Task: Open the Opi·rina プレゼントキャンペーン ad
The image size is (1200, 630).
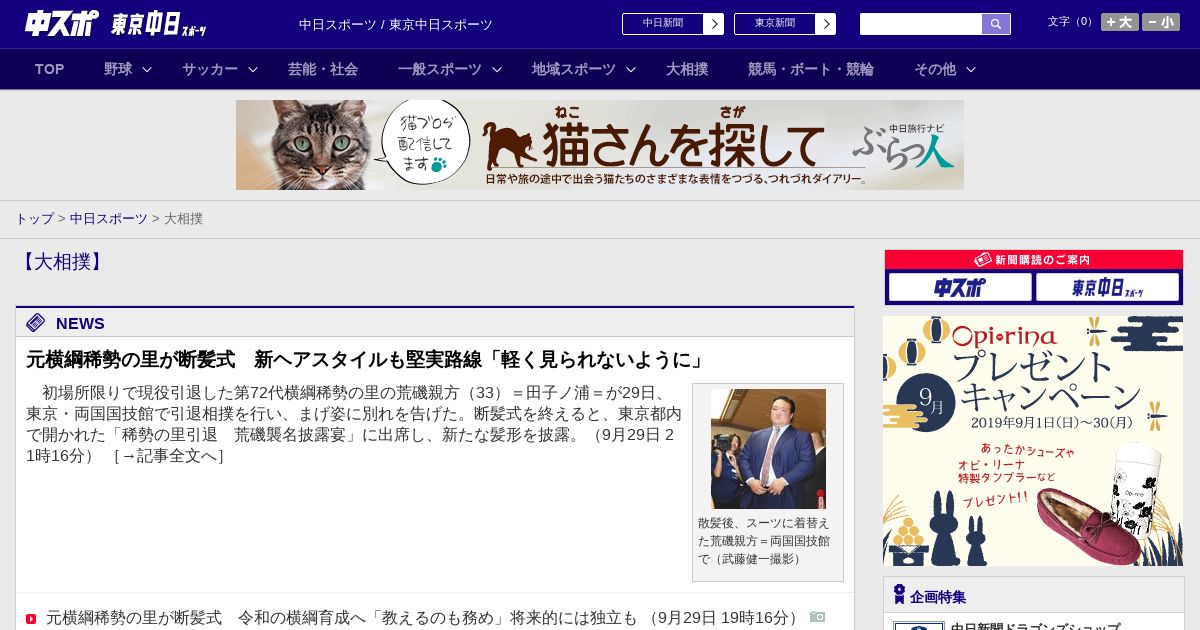Action: [1033, 441]
